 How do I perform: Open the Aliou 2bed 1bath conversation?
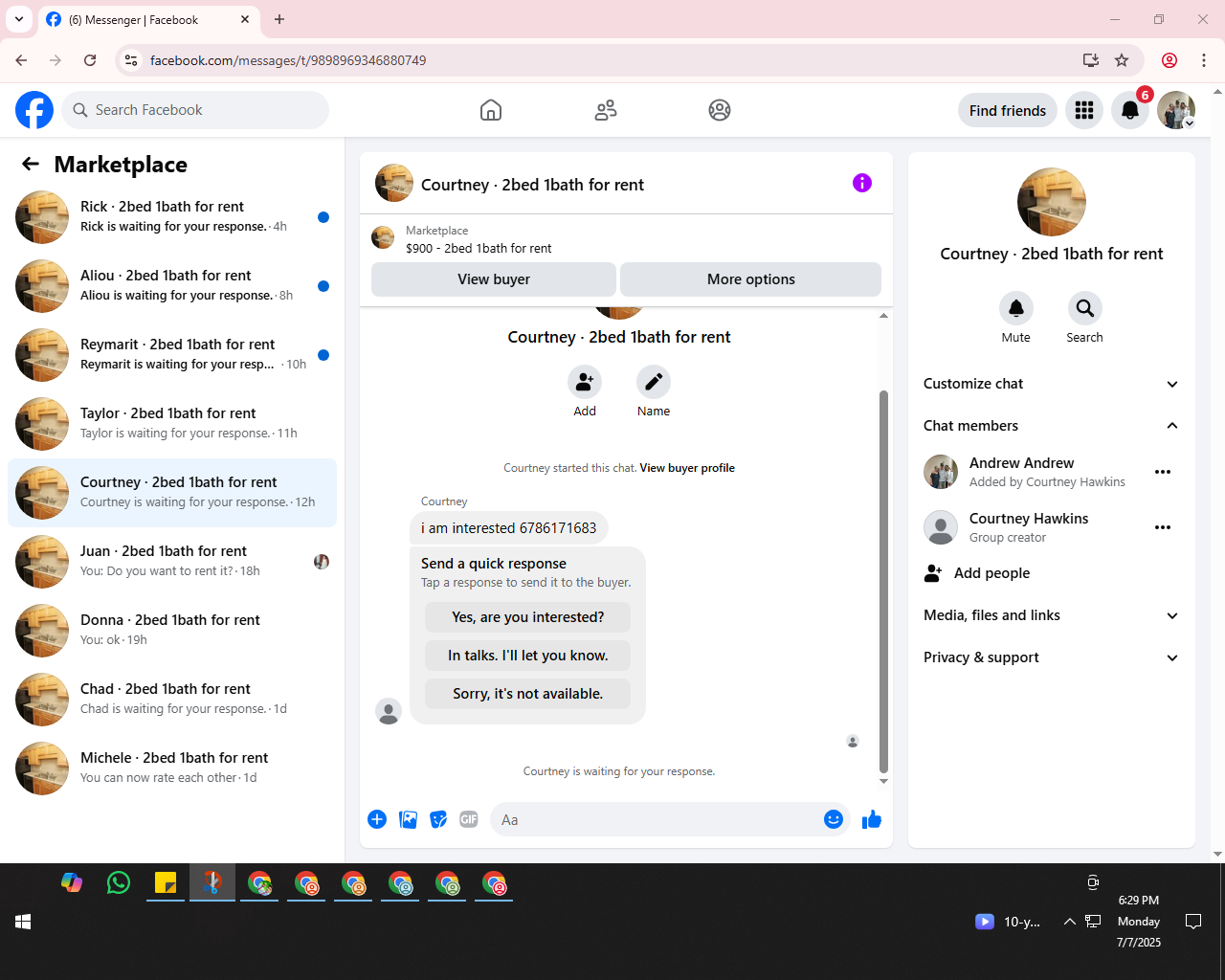(172, 286)
